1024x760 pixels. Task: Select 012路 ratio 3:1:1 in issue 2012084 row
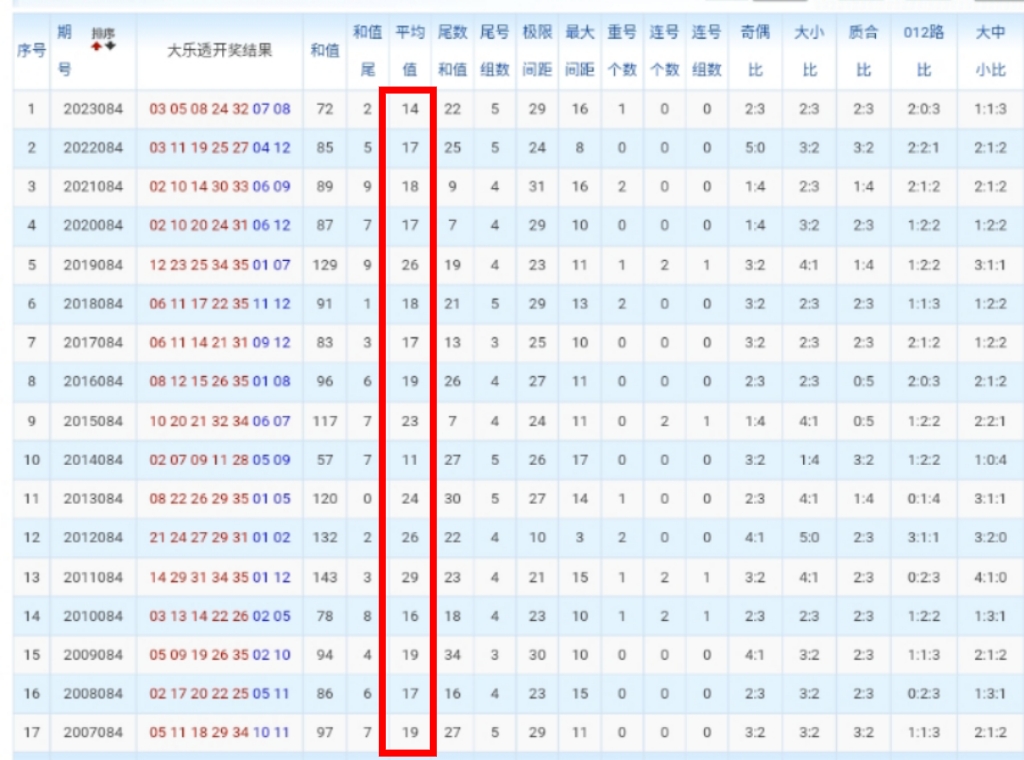click(x=923, y=537)
